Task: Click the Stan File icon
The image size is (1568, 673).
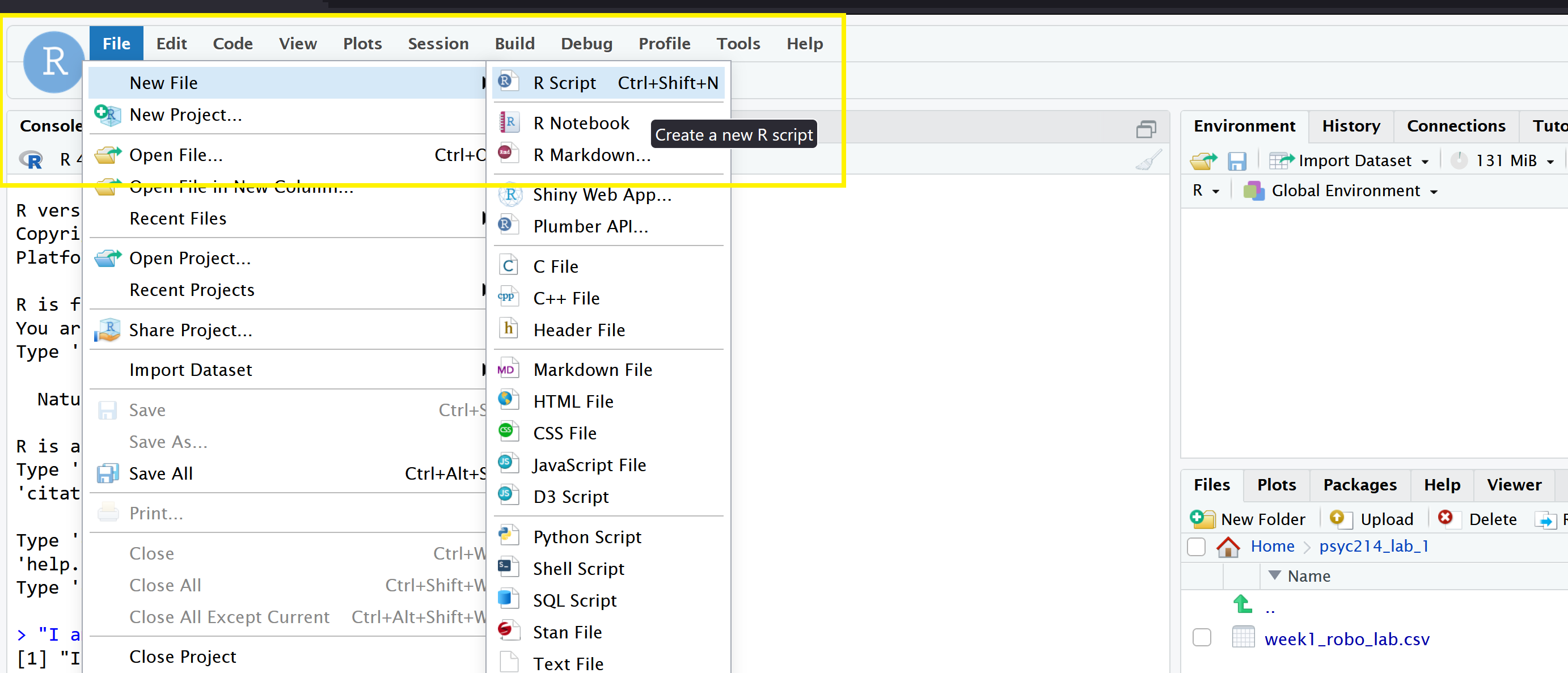Action: click(x=508, y=631)
